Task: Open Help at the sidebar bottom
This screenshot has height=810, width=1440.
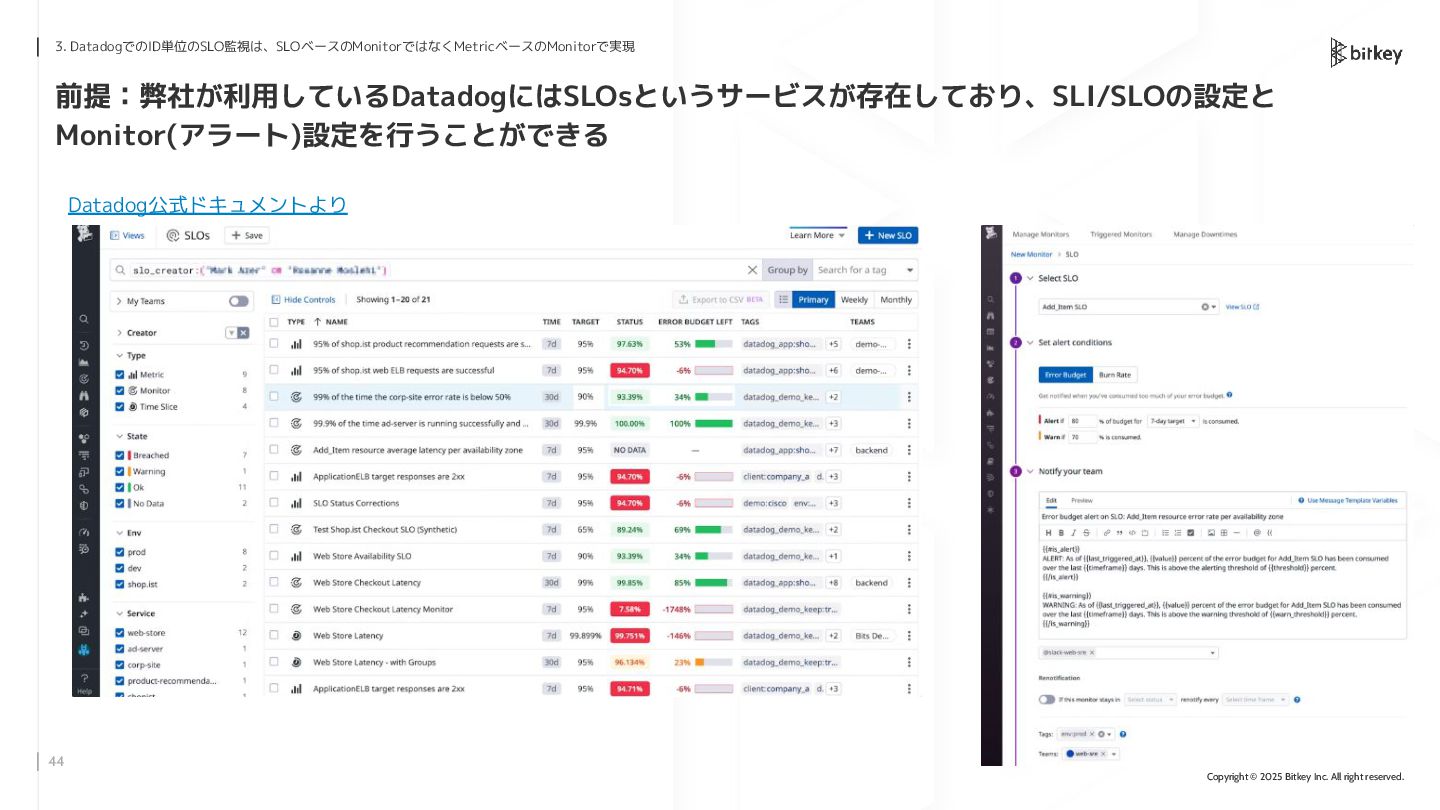Action: click(x=85, y=684)
